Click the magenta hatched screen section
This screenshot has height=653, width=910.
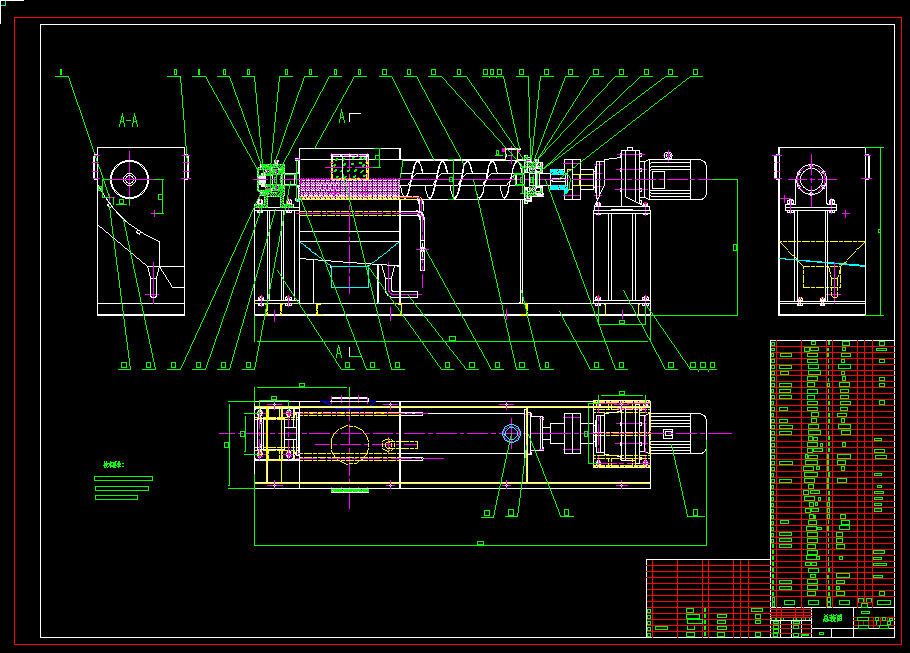[349, 189]
